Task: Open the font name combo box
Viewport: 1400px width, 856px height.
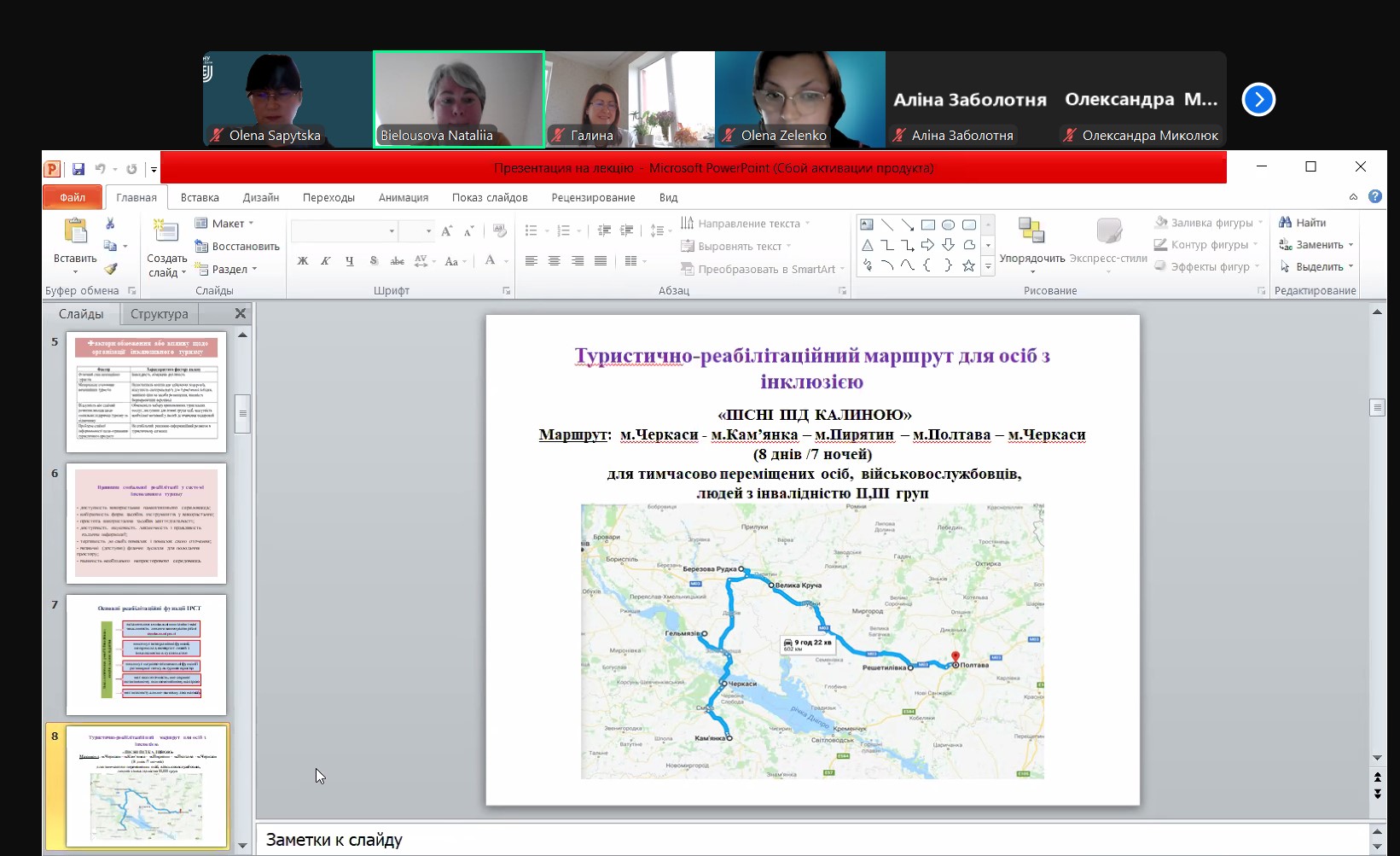Action: click(344, 231)
